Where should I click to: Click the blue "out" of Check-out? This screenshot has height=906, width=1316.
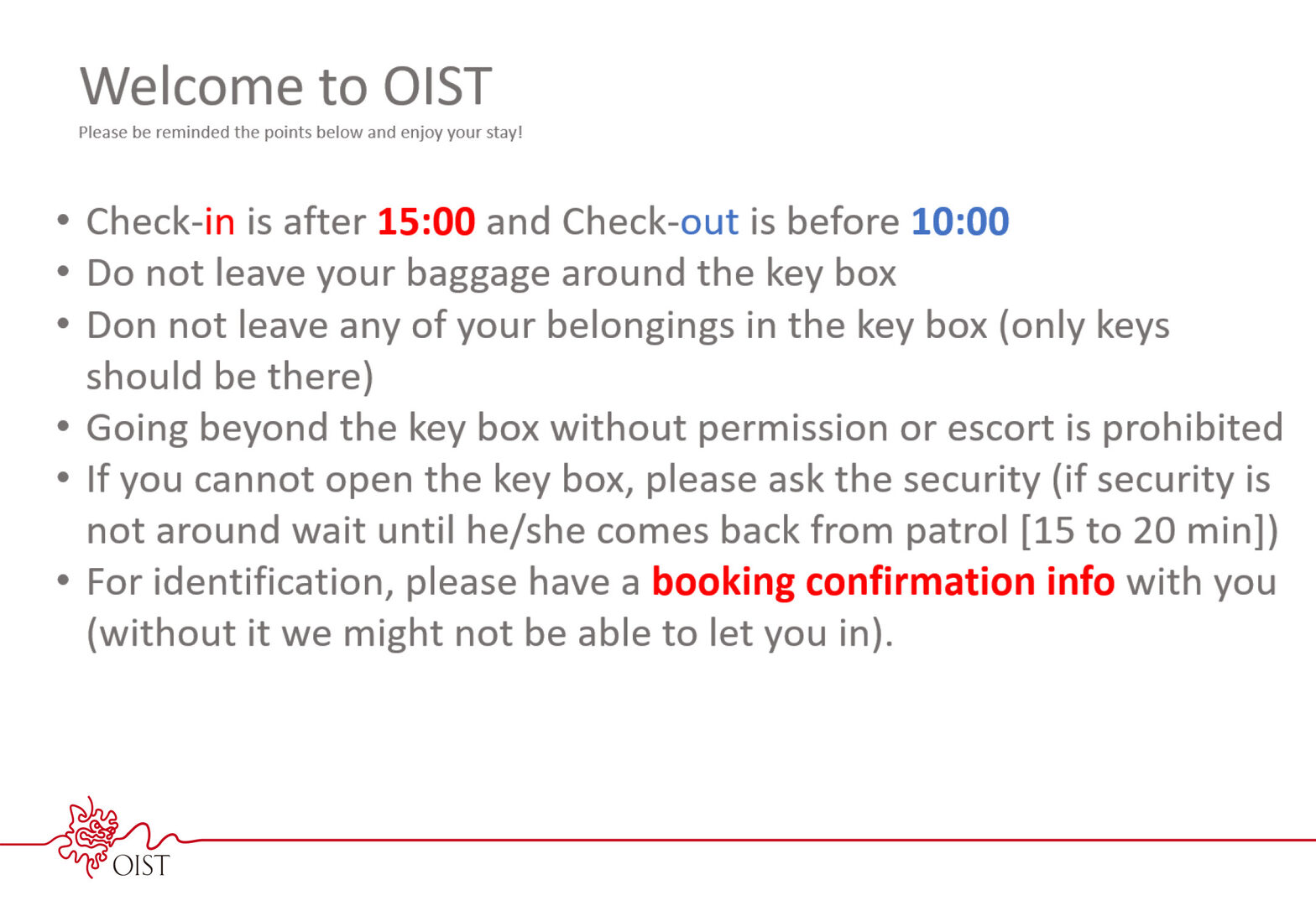(709, 221)
